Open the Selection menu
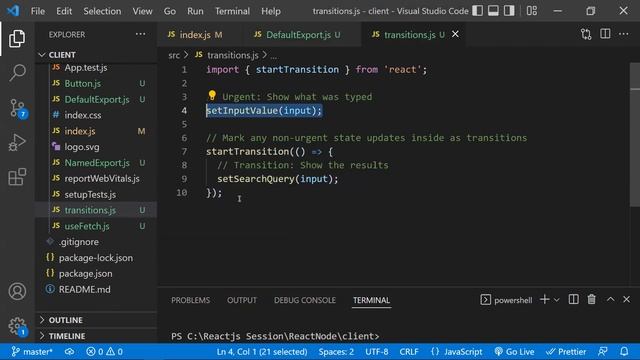The height and width of the screenshot is (360, 640). [102, 11]
